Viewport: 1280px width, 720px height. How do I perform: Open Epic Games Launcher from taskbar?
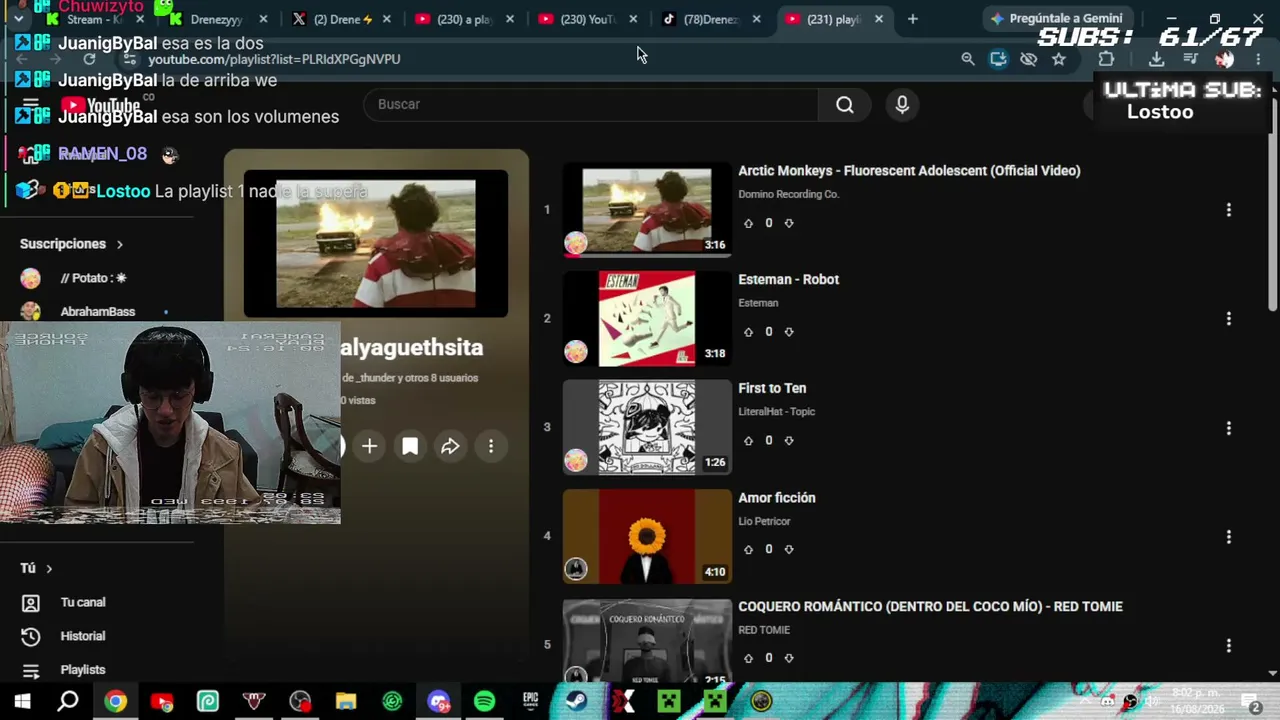click(530, 701)
